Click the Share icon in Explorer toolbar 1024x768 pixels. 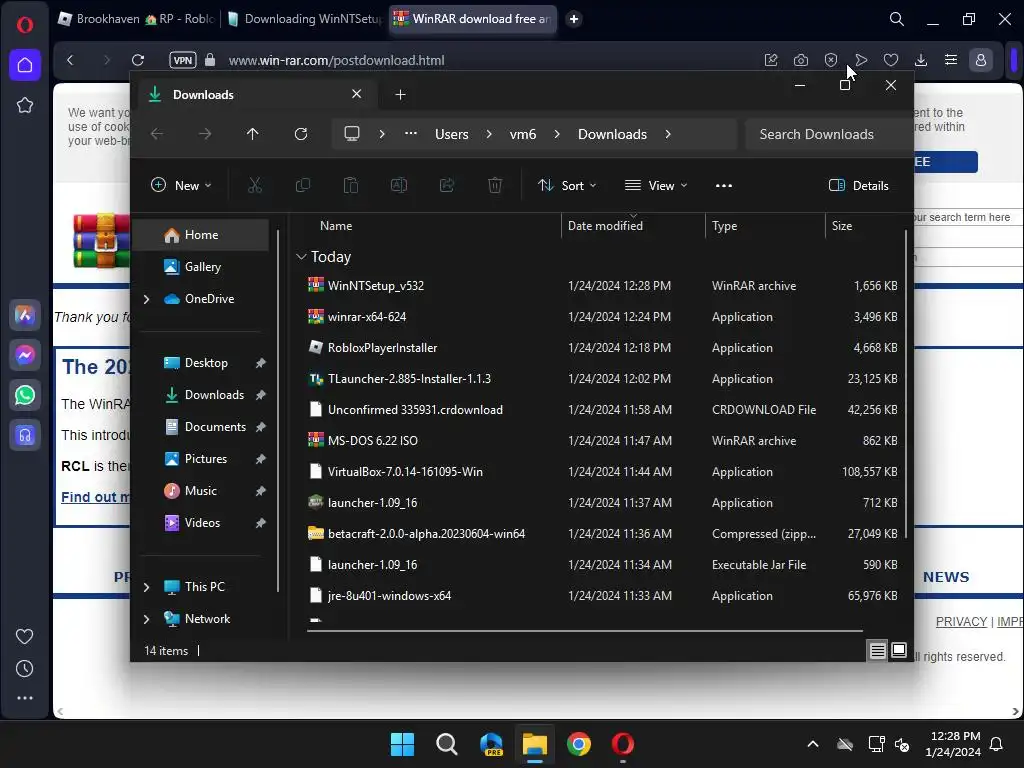click(447, 185)
